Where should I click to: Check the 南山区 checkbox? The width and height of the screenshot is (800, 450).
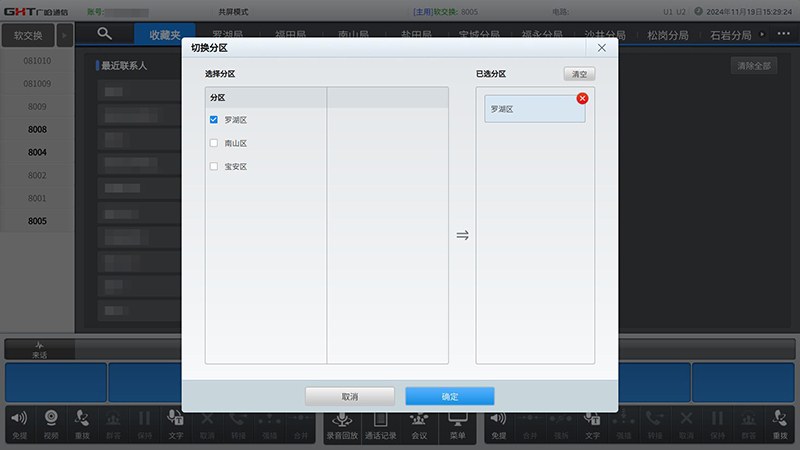[x=214, y=143]
